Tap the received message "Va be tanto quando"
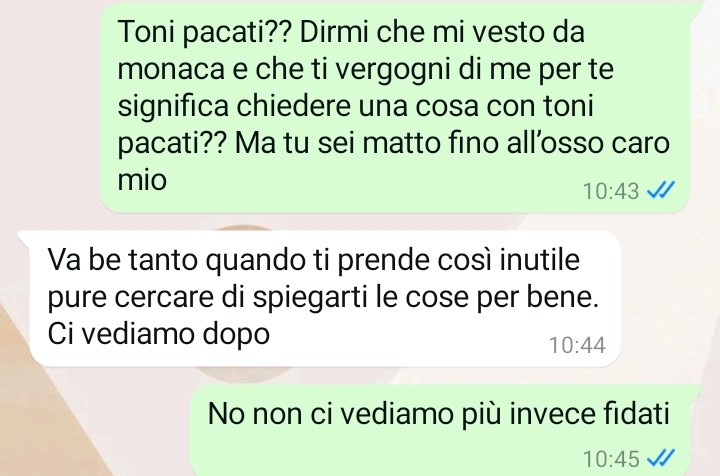Viewport: 720px width, 476px height. [x=325, y=298]
